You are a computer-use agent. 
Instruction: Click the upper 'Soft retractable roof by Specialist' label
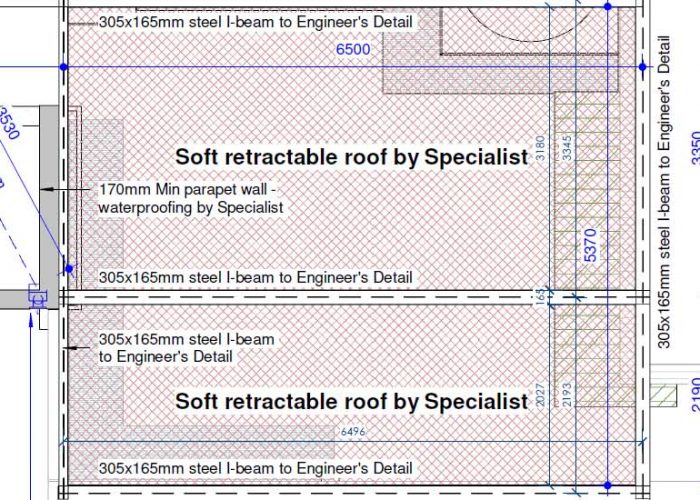(x=352, y=157)
